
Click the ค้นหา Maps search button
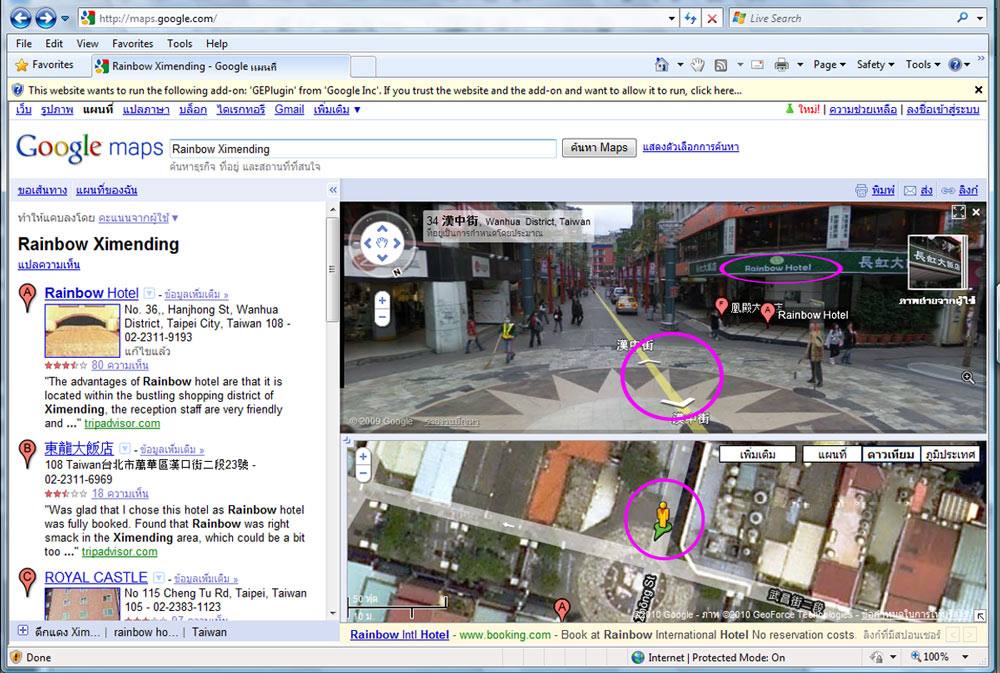pos(599,148)
